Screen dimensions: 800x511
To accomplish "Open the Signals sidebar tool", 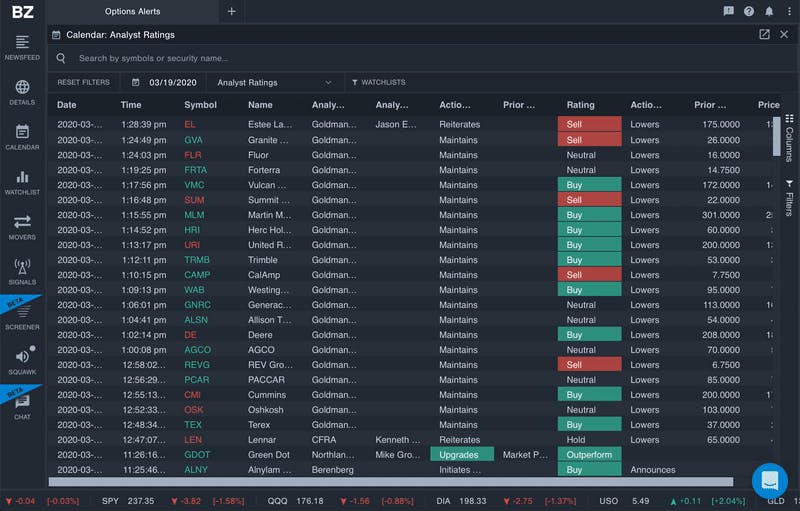I will coord(22,272).
